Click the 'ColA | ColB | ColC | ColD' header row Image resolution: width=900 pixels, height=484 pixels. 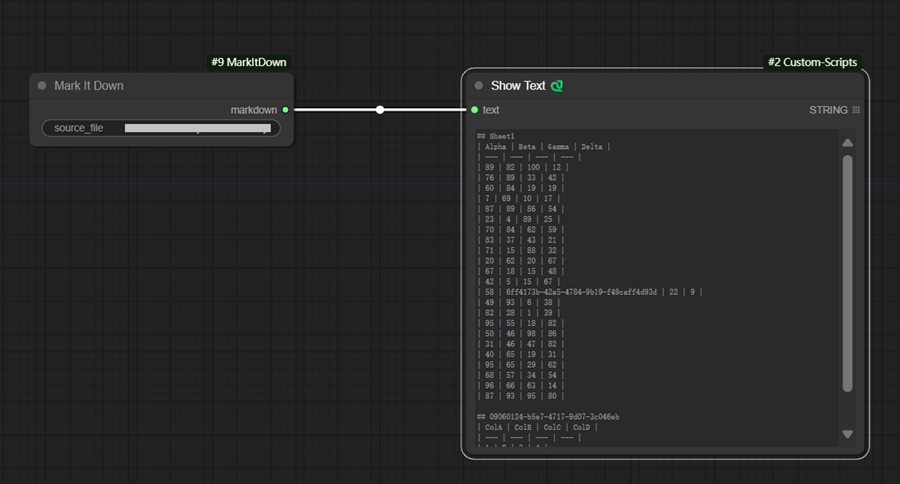(x=537, y=427)
